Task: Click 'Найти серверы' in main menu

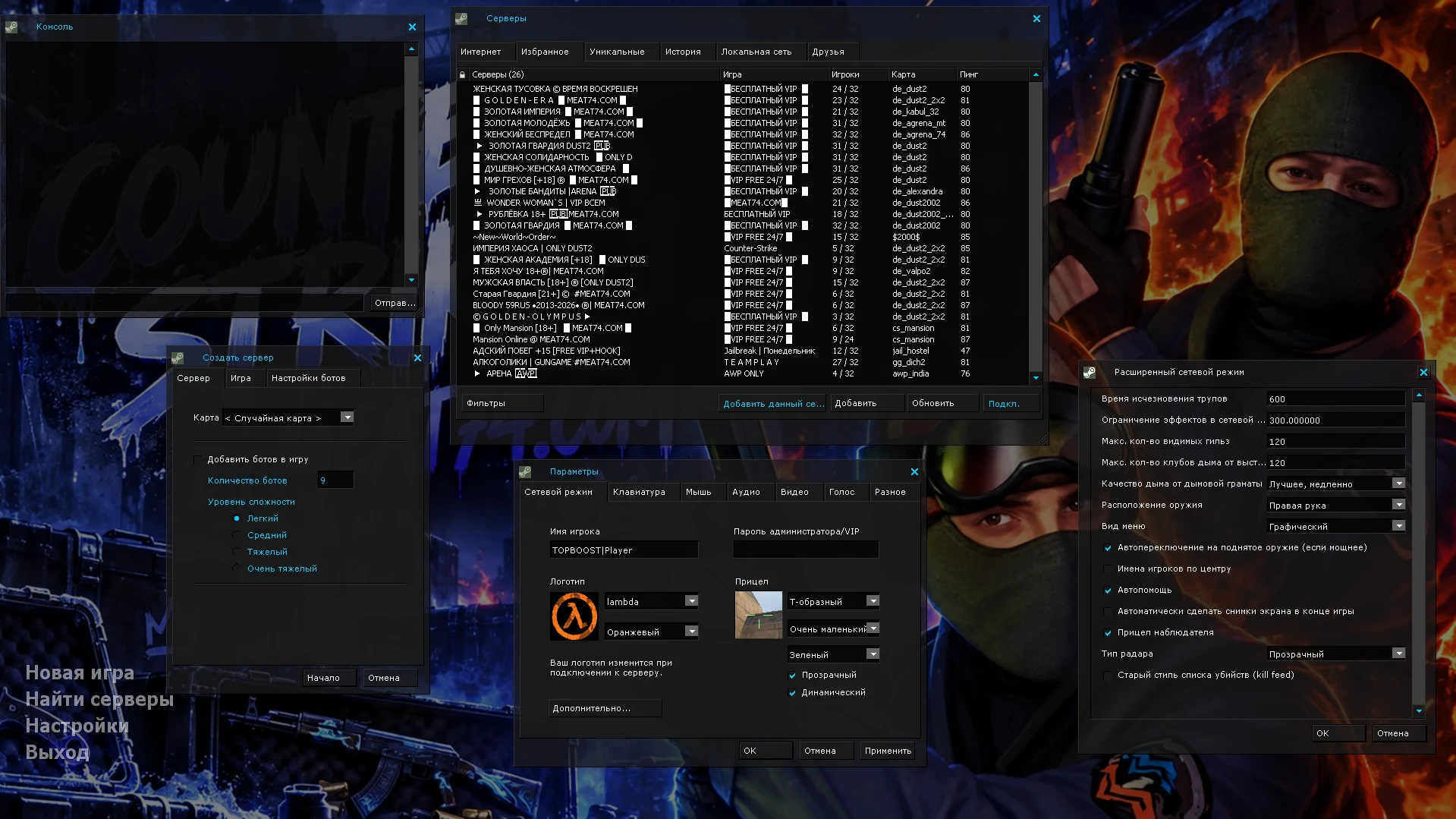Action: tap(99, 699)
